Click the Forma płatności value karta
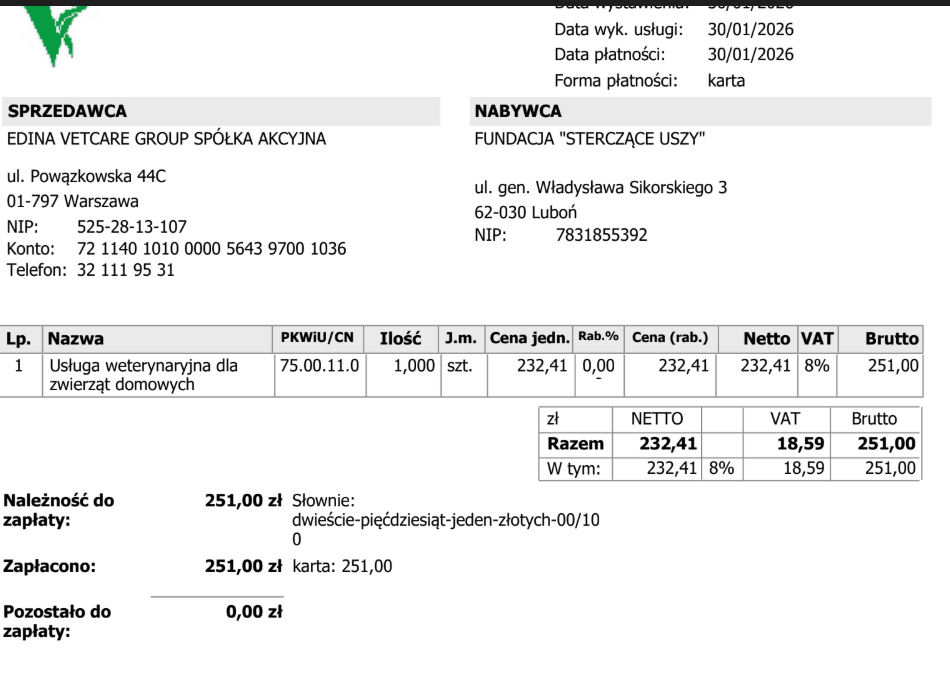Image resolution: width=950 pixels, height=691 pixels. 726,81
